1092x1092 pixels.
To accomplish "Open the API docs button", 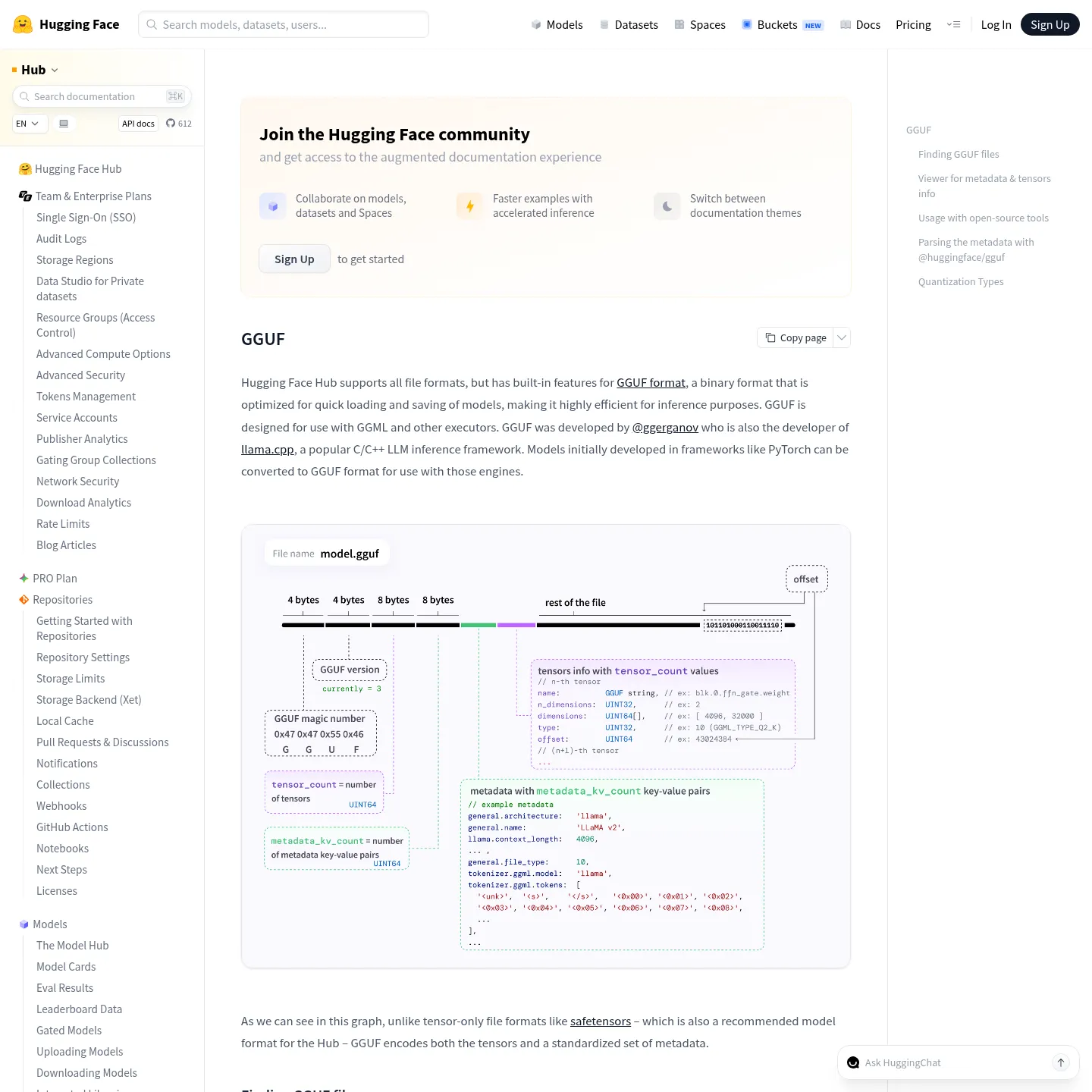I will [x=138, y=124].
